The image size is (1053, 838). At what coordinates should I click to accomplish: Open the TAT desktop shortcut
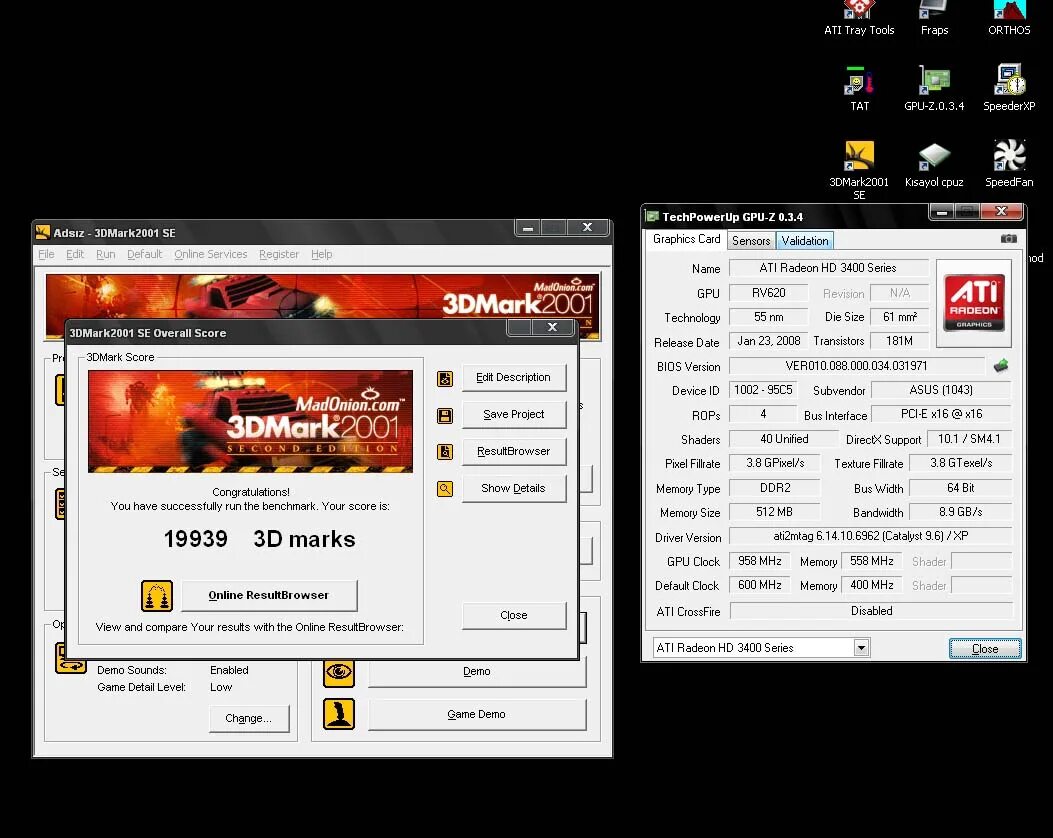coord(859,88)
